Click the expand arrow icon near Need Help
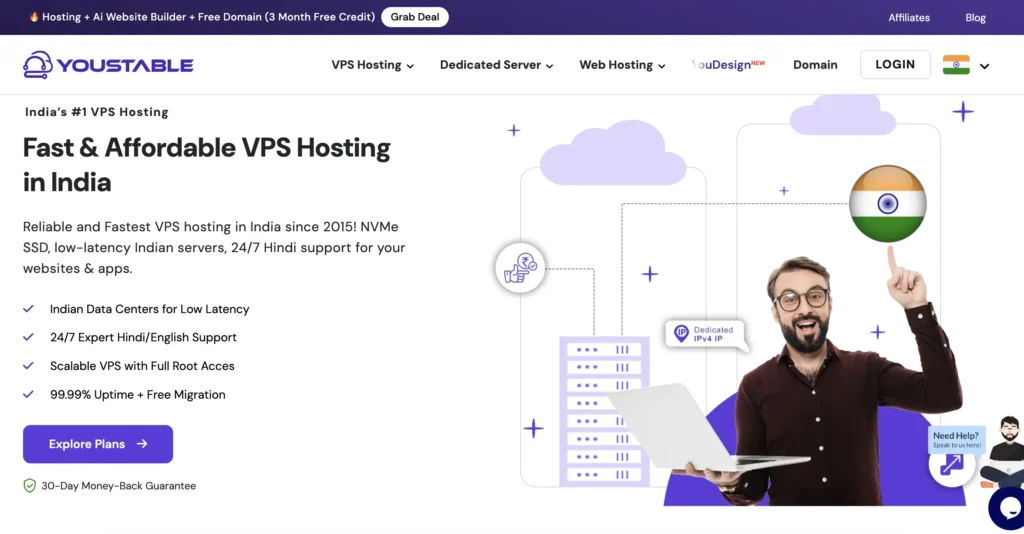The image size is (1024, 534). click(951, 465)
